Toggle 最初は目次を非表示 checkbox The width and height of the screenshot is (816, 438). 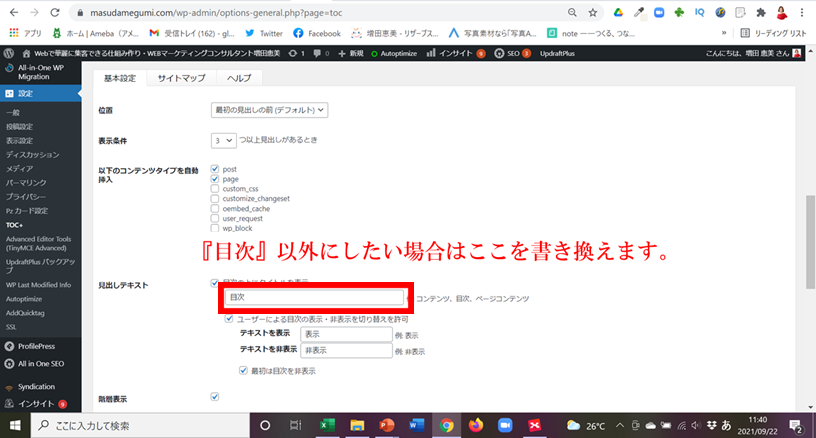(x=243, y=370)
